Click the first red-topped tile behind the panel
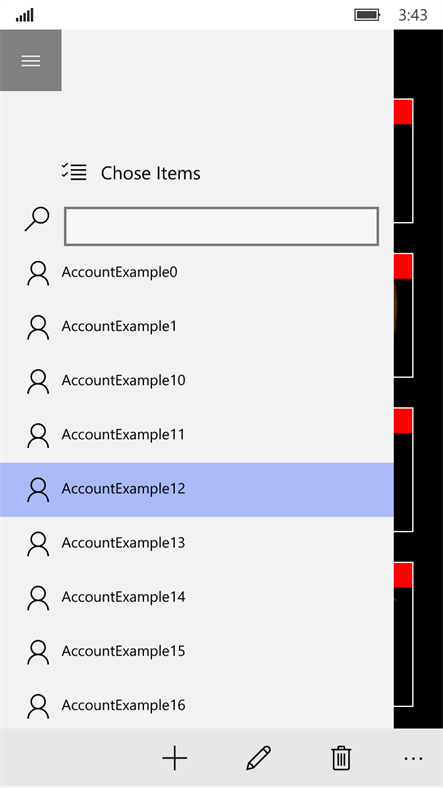The height and width of the screenshot is (788, 443). 403,161
